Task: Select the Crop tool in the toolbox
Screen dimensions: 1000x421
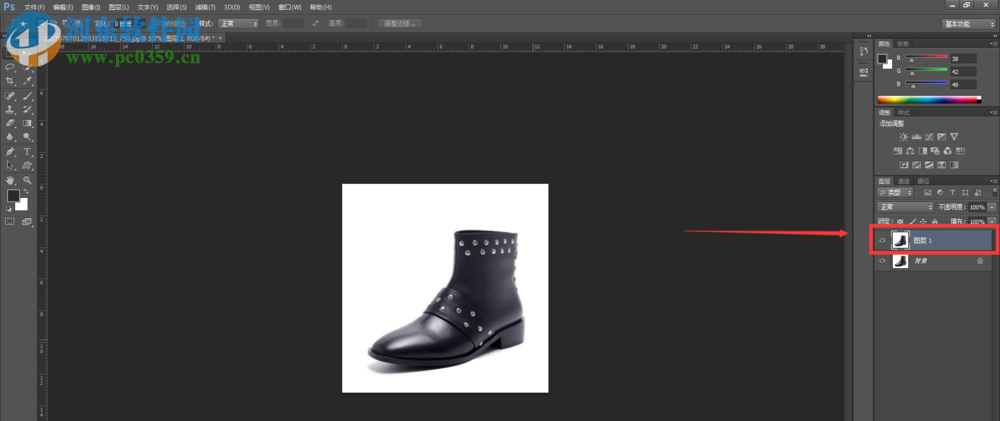Action: (x=10, y=81)
